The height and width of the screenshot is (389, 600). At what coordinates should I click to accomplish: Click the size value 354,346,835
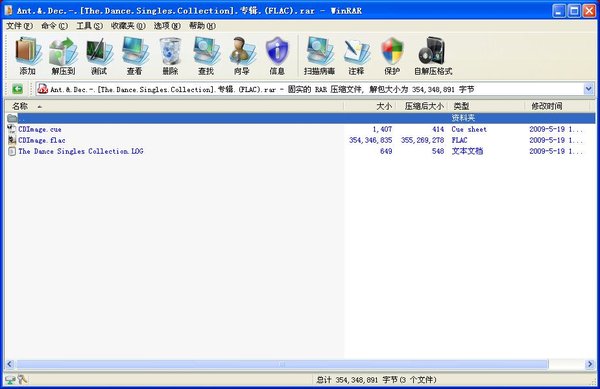[x=370, y=140]
